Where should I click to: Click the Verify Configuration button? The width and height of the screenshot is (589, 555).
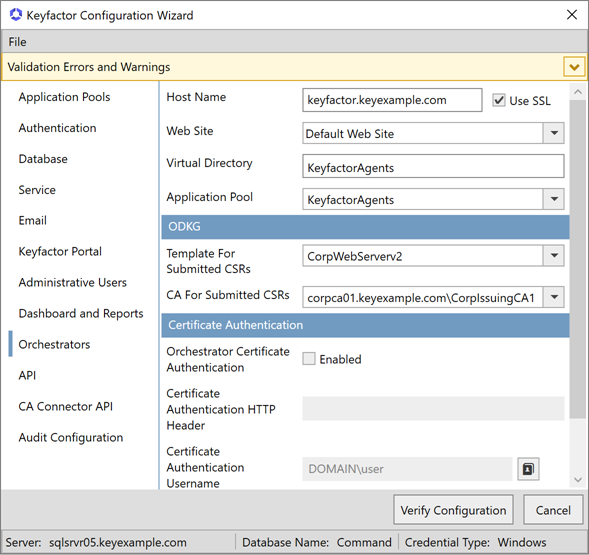click(x=453, y=510)
